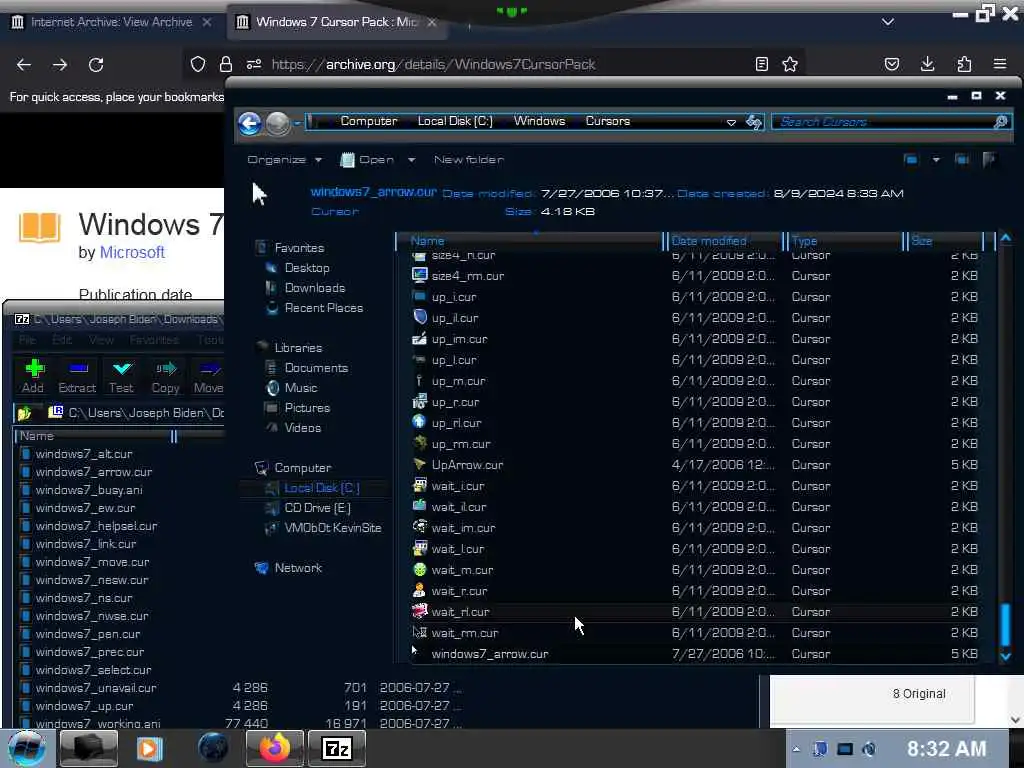Toggle the preview pane icon in Explorer

pos(961,159)
